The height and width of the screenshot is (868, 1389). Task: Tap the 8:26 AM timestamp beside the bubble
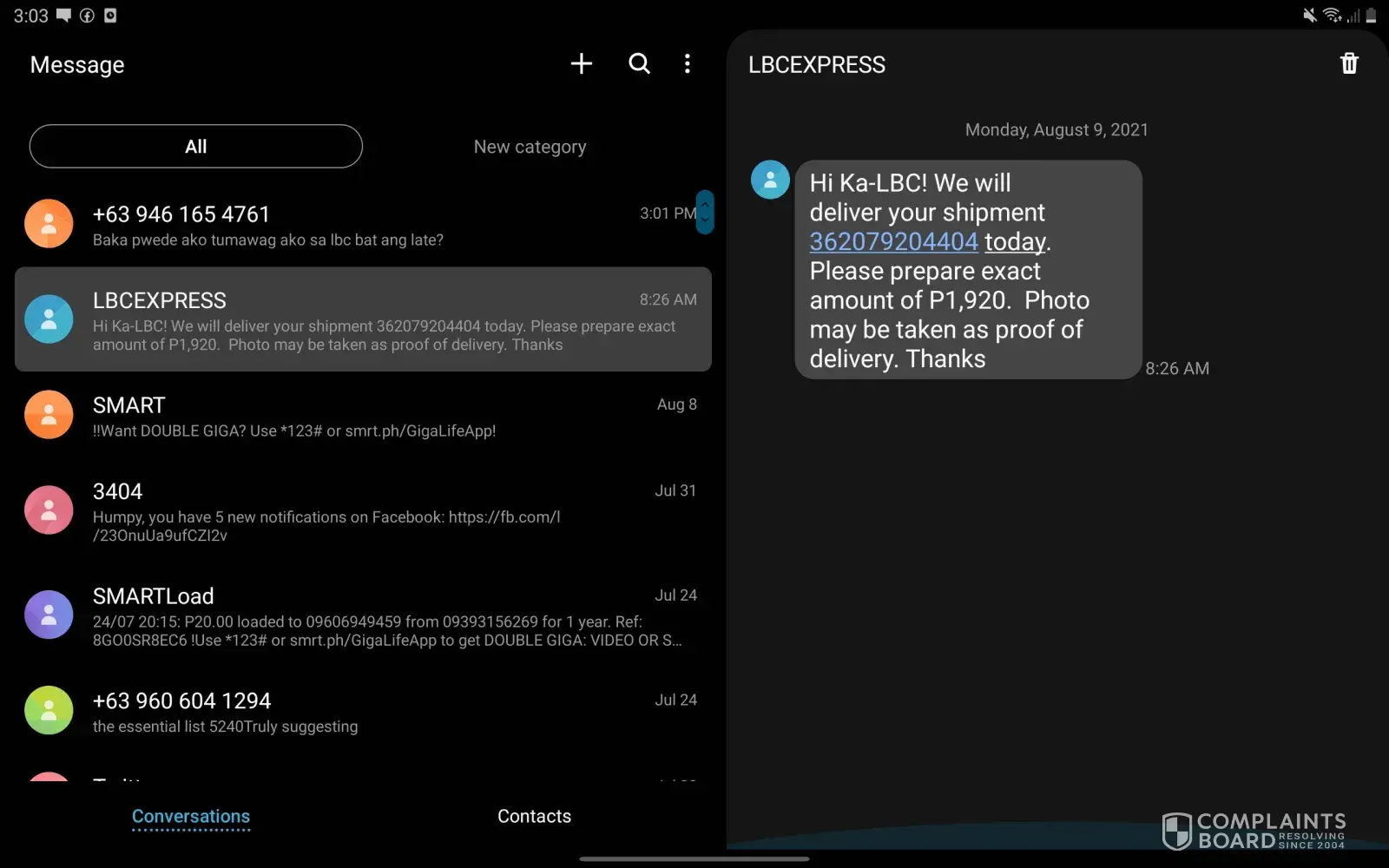[x=1177, y=368]
